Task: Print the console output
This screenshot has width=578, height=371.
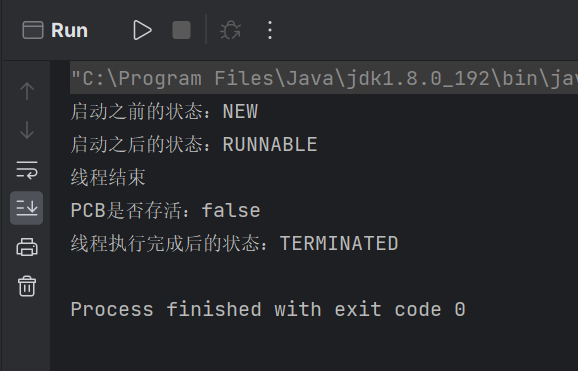Action: (x=27, y=247)
